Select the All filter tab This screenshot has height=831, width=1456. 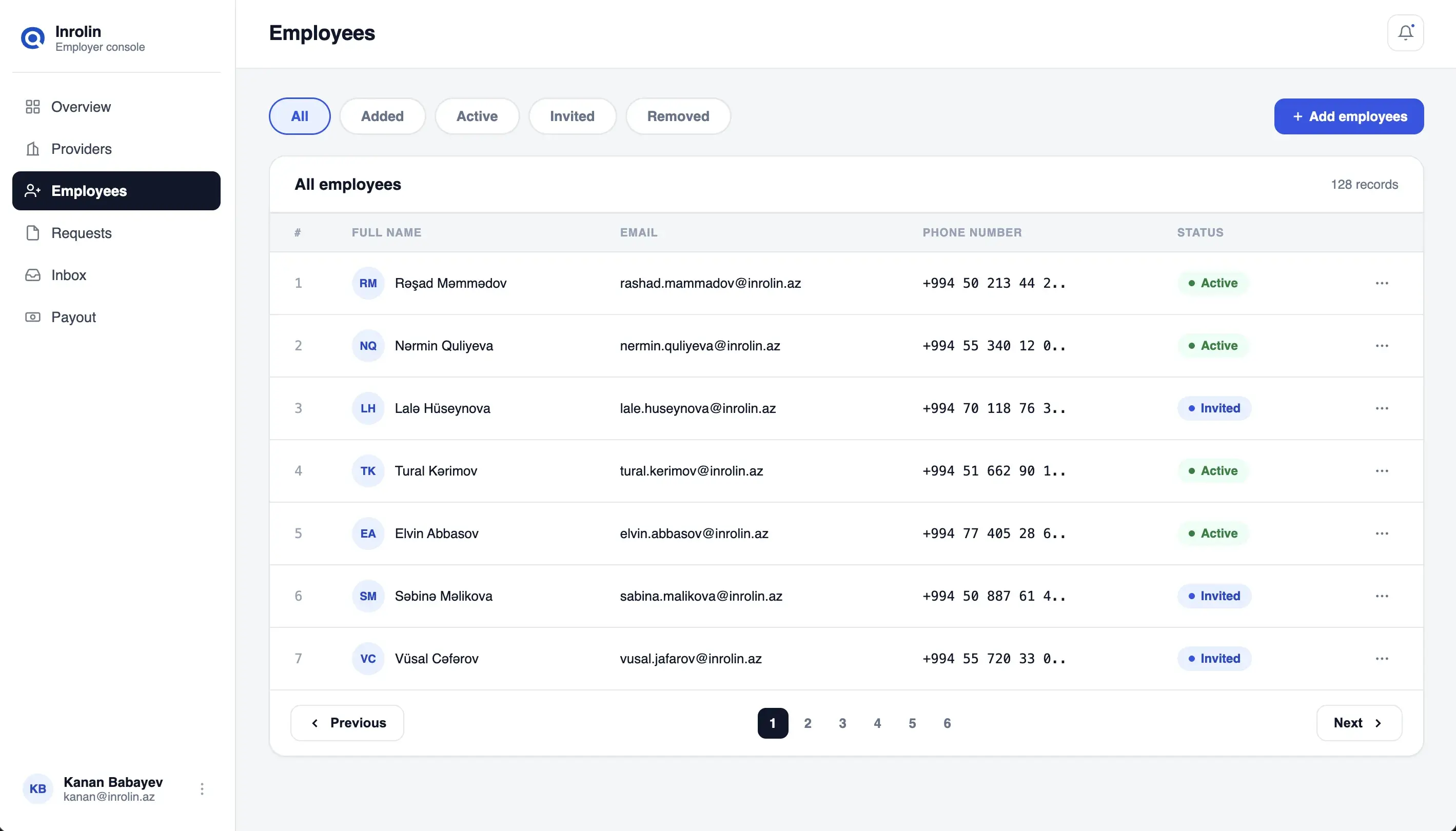pos(300,116)
